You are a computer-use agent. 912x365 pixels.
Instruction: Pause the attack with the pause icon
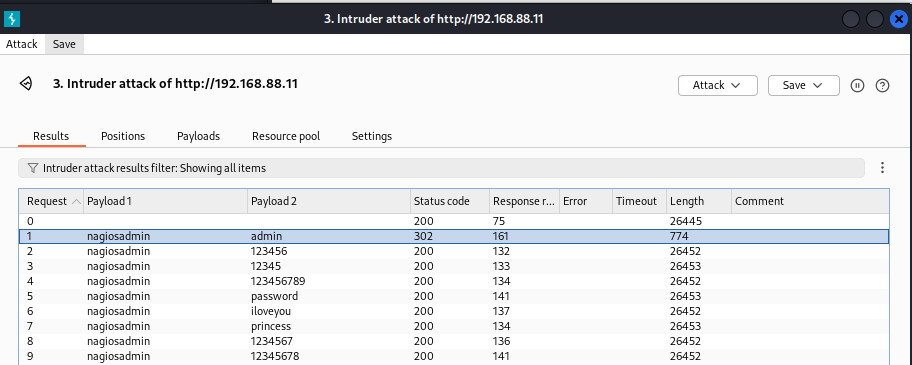point(857,85)
